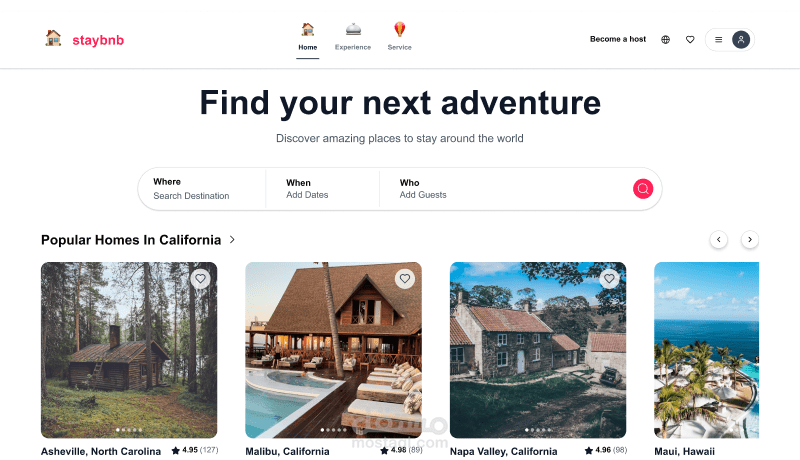Select the Experience bell icon
The width and height of the screenshot is (800, 460).
coord(353,30)
